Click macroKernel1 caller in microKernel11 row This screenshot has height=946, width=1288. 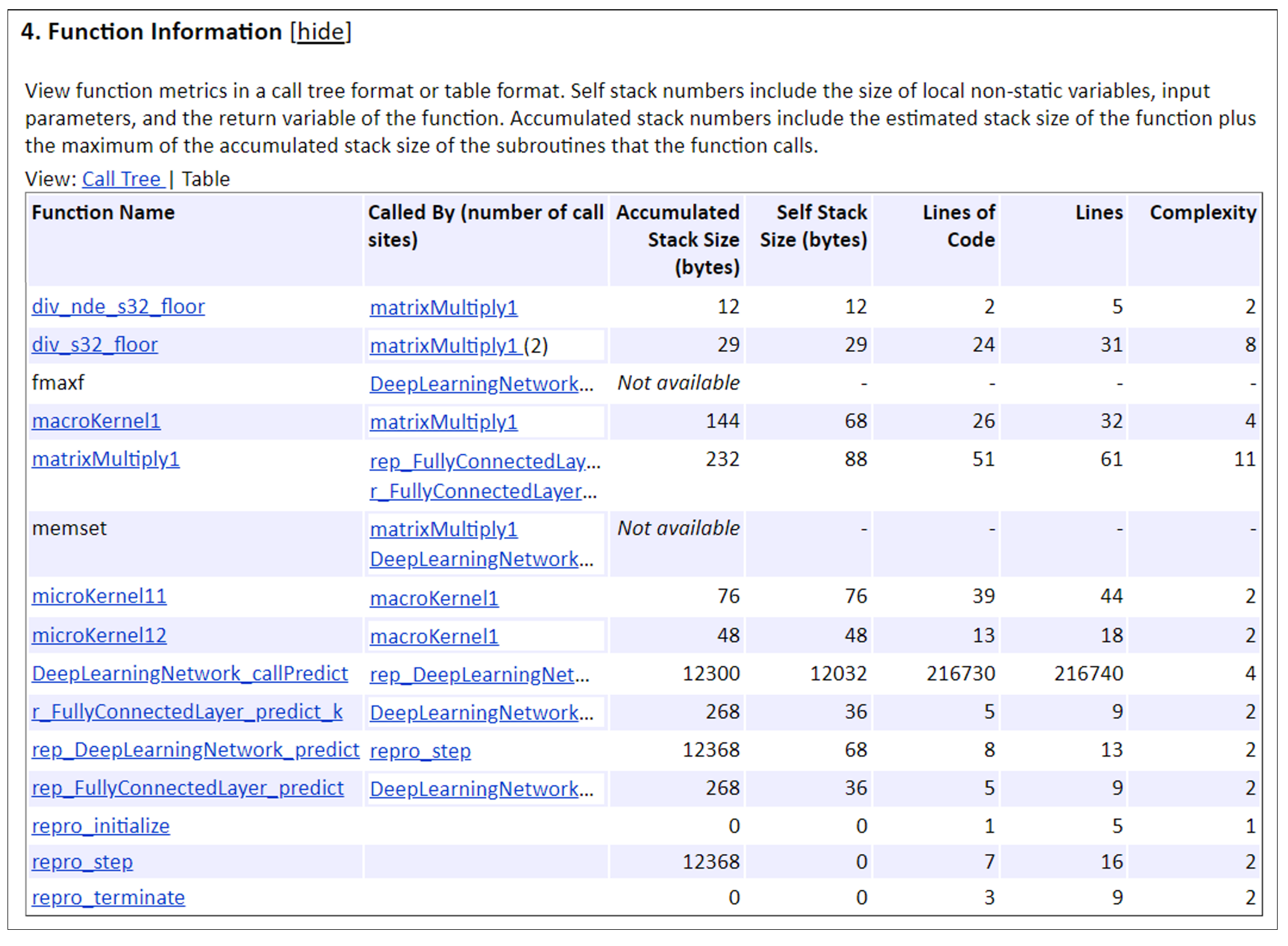click(434, 598)
